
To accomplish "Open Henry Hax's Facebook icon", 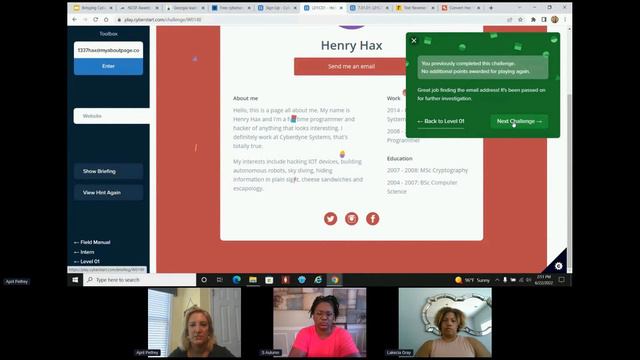I will pos(372,219).
